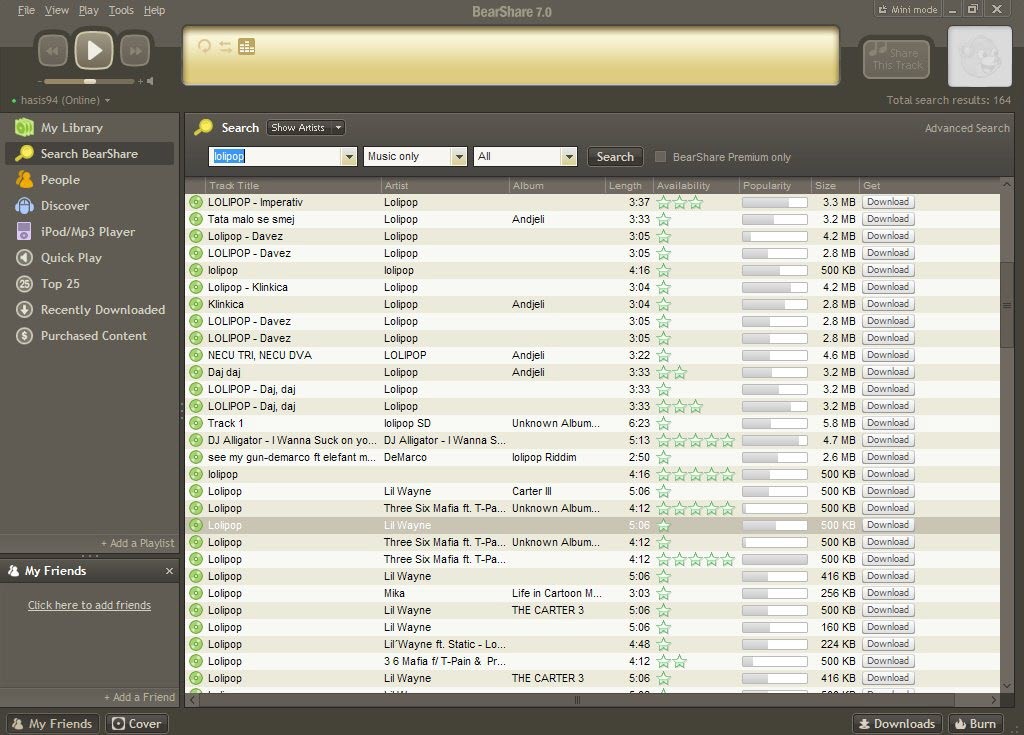Viewport: 1024px width, 735px height.
Task: Open the Tools menu
Action: click(x=121, y=10)
